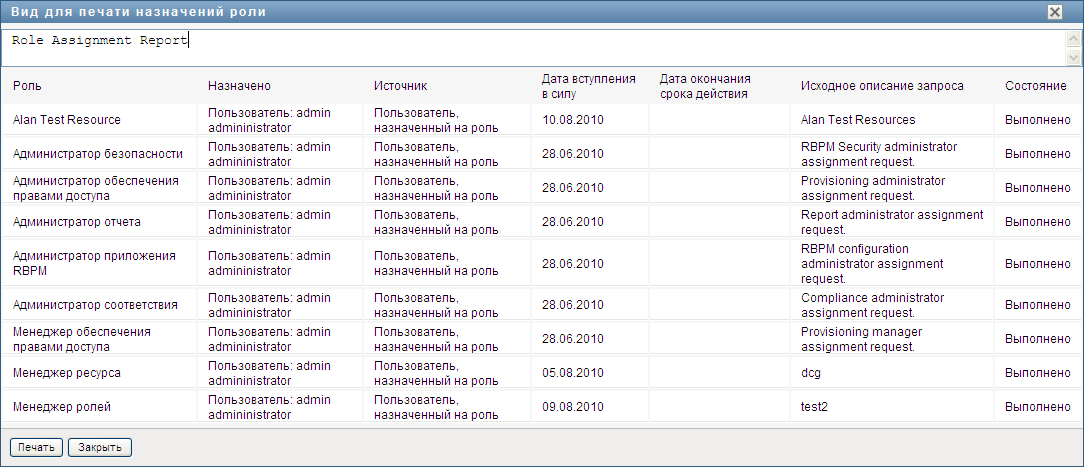Click the dialog title Вид для печати назначений роли
The width and height of the screenshot is (1084, 467).
[138, 12]
